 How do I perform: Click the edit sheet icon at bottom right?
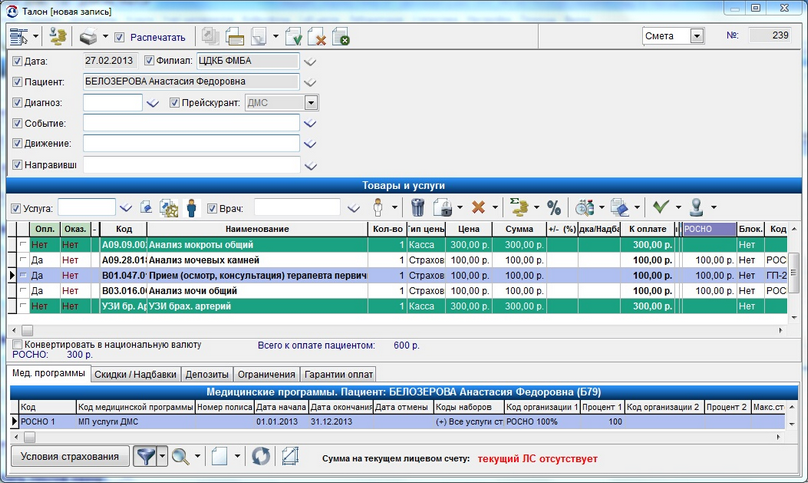click(290, 456)
